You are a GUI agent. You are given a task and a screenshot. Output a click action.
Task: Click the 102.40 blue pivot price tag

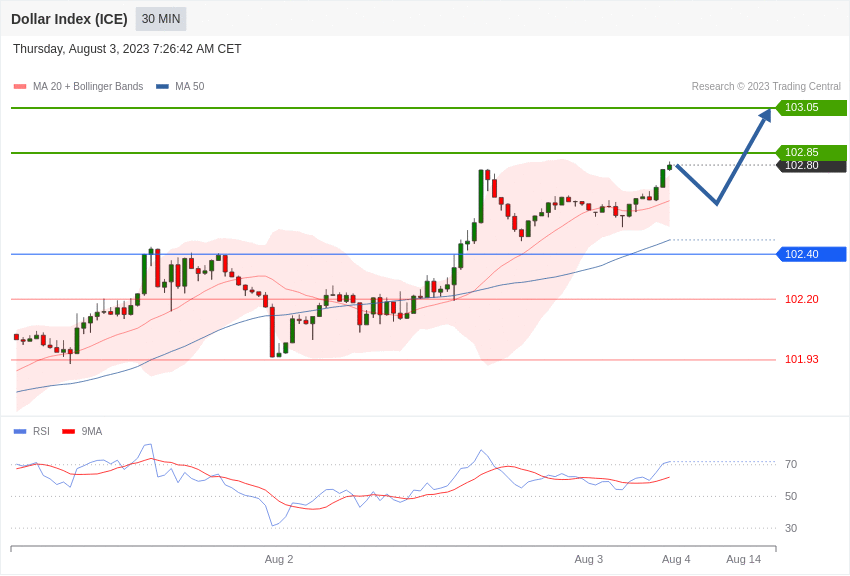tap(812, 254)
